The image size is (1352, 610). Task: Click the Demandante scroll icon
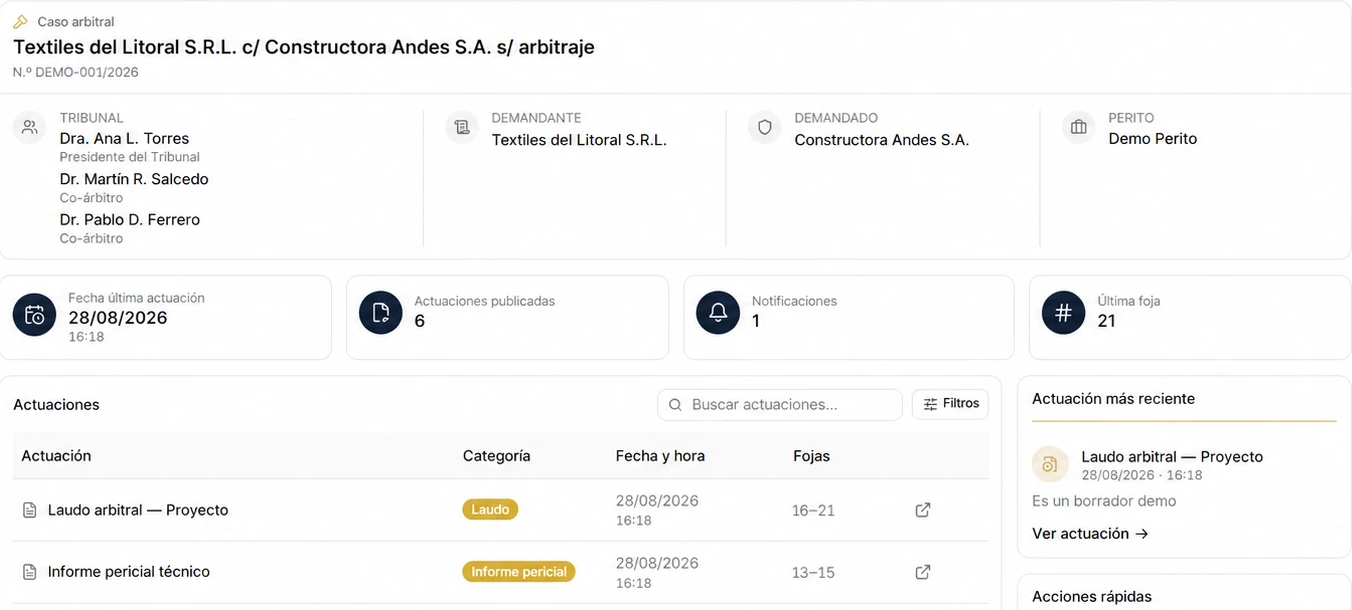pyautogui.click(x=462, y=127)
